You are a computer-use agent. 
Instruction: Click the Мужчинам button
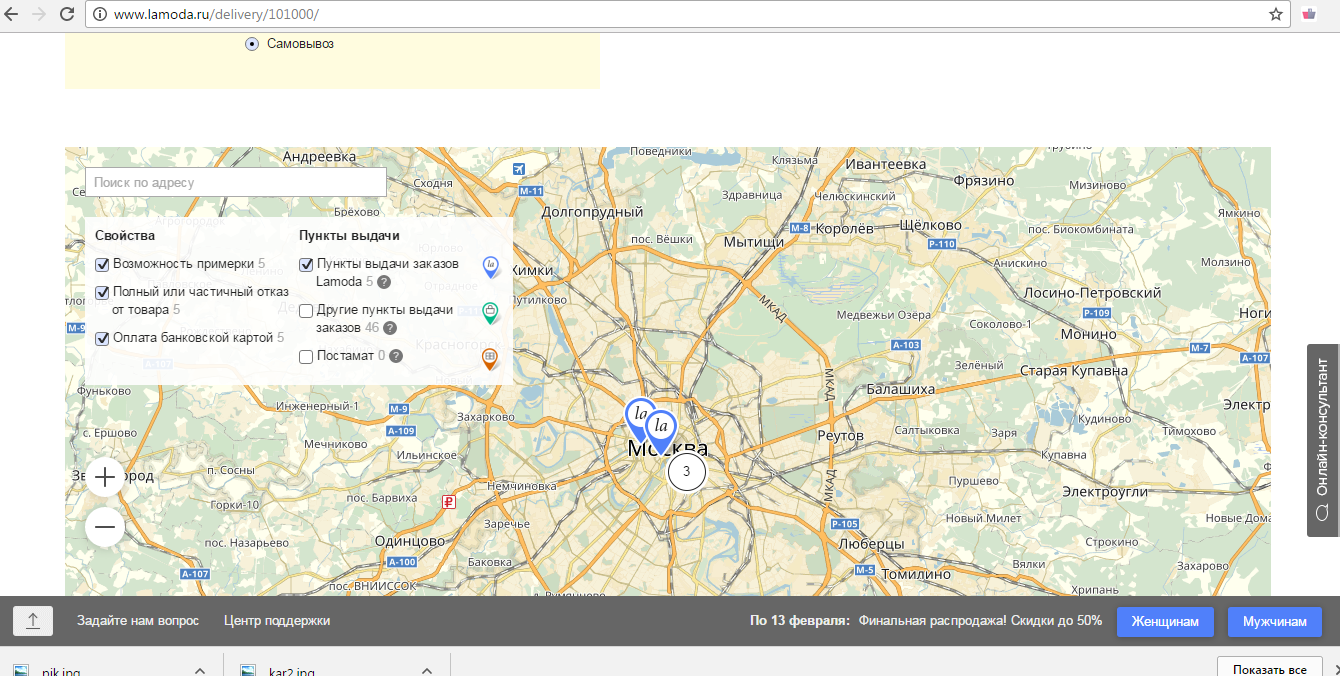(1275, 621)
